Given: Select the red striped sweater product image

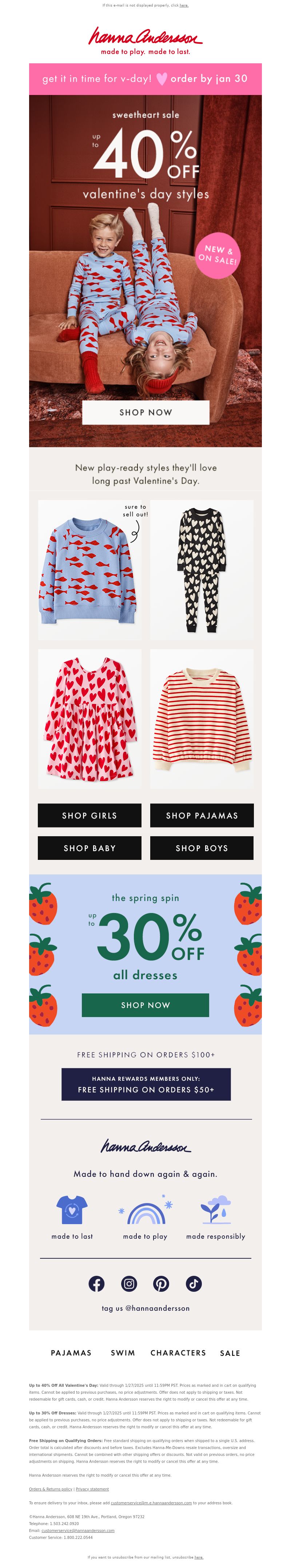Looking at the screenshot, I should [202, 719].
